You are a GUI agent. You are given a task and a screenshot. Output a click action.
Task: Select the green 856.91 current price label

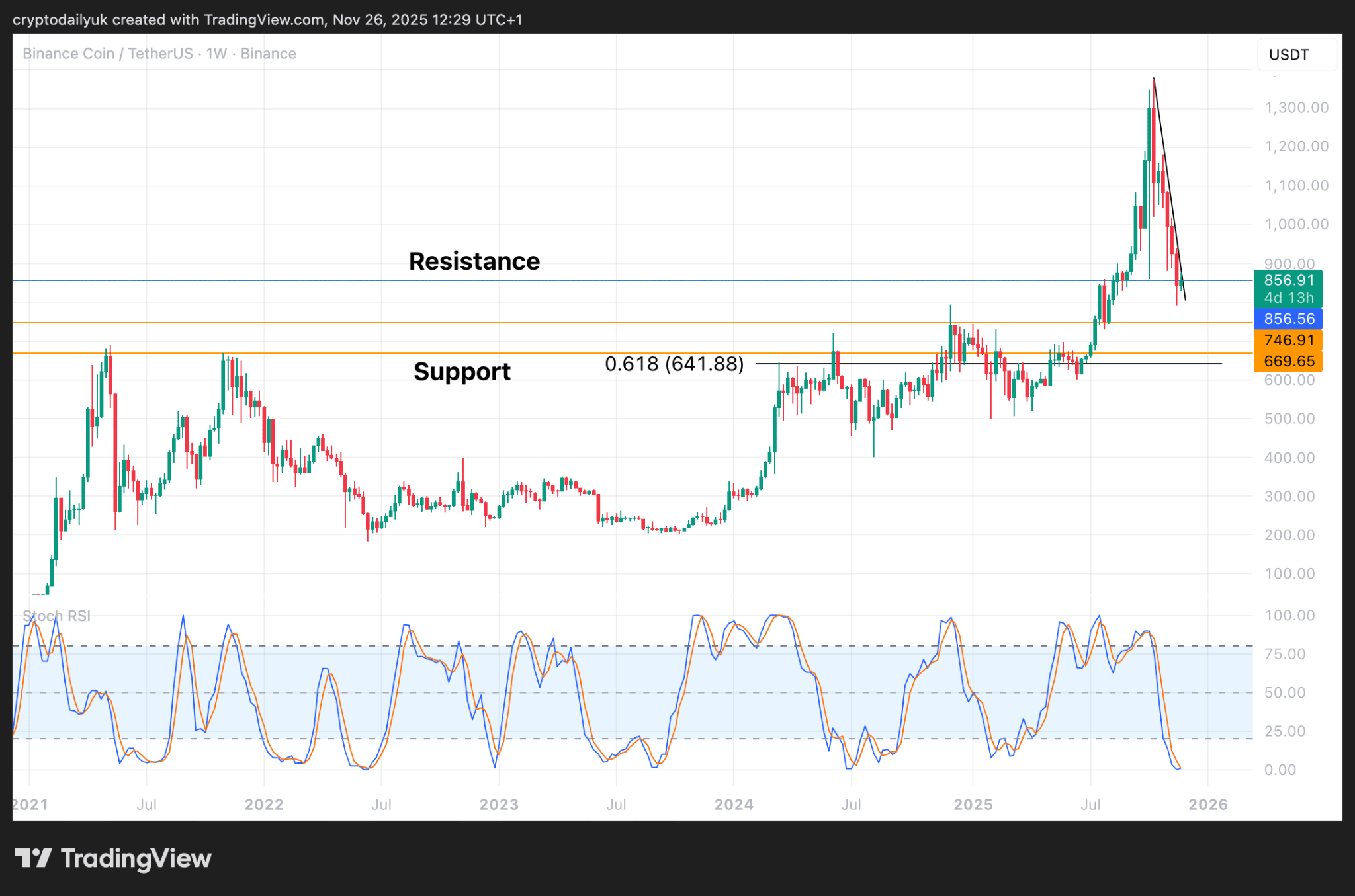point(1288,280)
